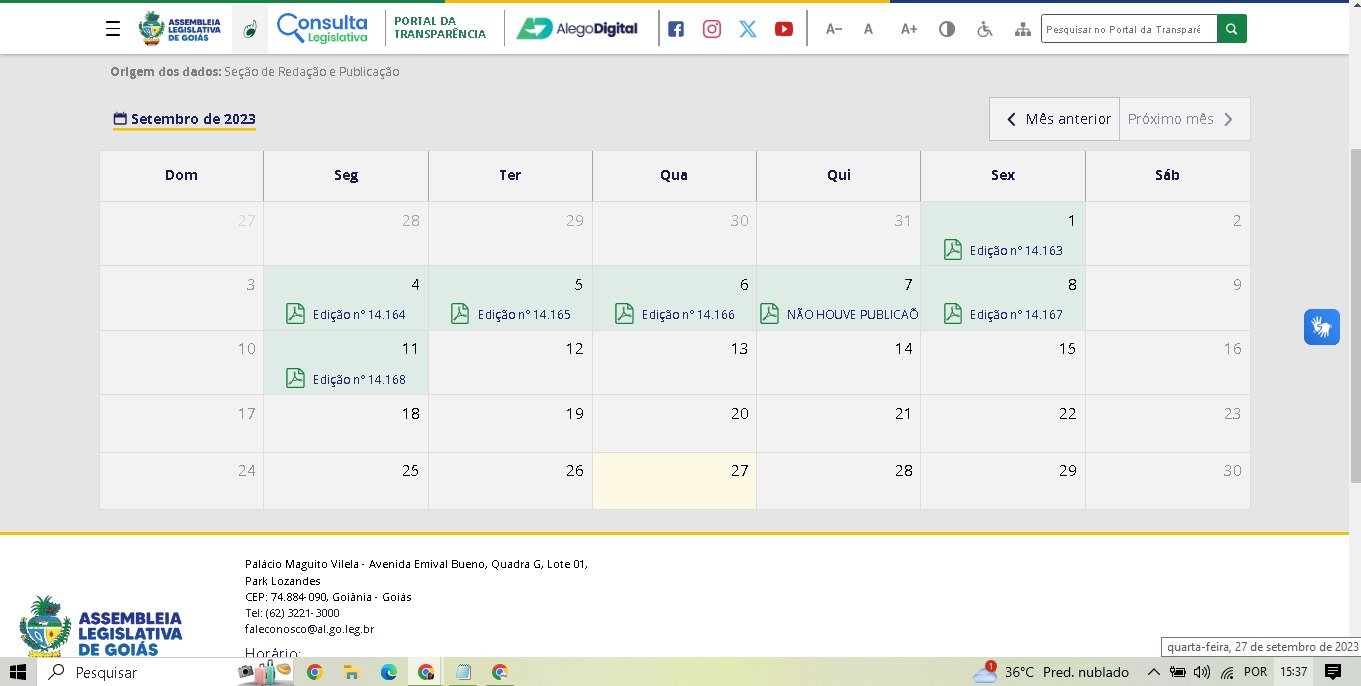Image resolution: width=1361 pixels, height=686 pixels.
Task: Increase font size with A+ button
Action: point(908,29)
